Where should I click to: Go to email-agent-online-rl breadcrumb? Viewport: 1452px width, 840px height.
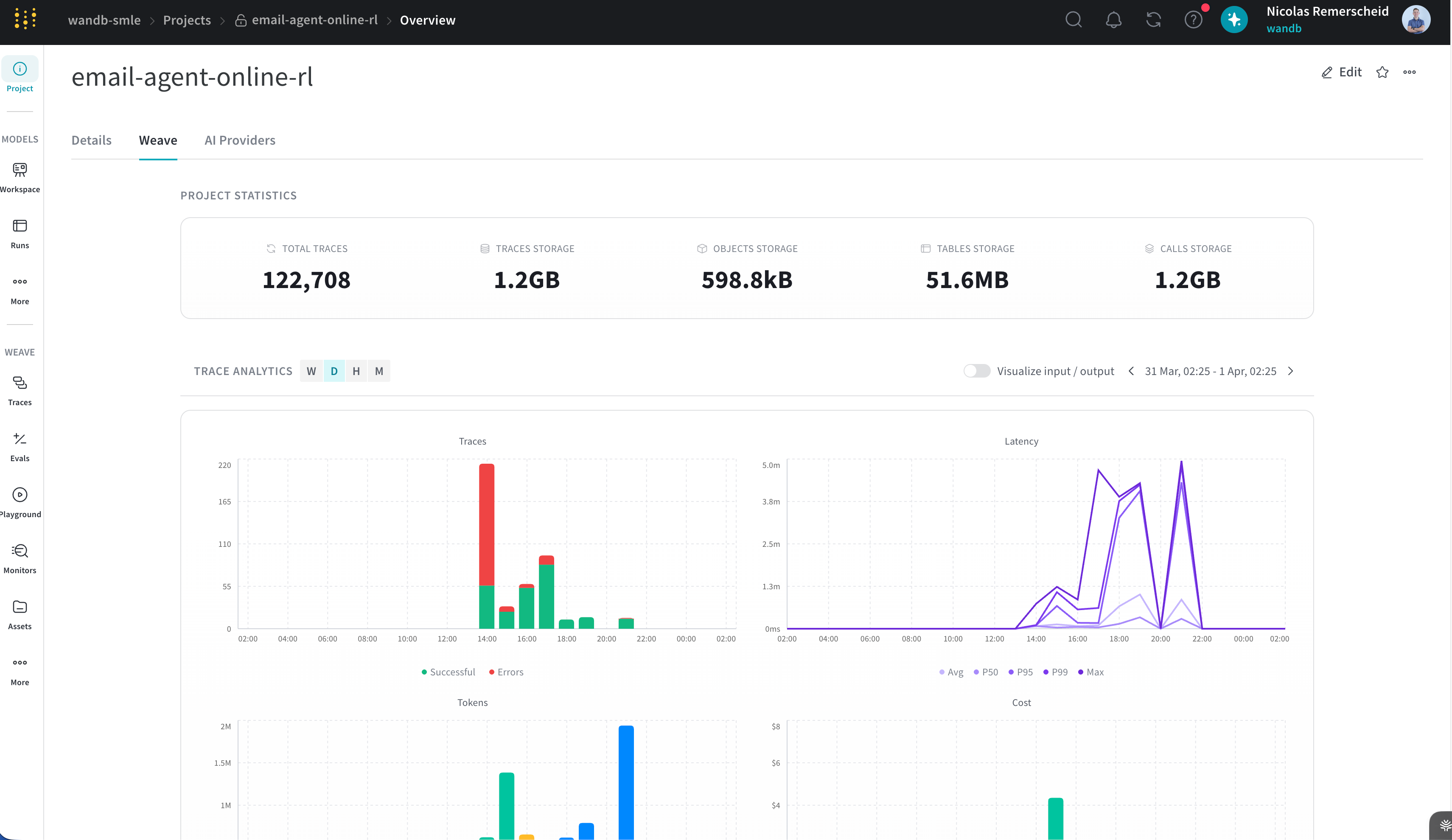[x=314, y=20]
